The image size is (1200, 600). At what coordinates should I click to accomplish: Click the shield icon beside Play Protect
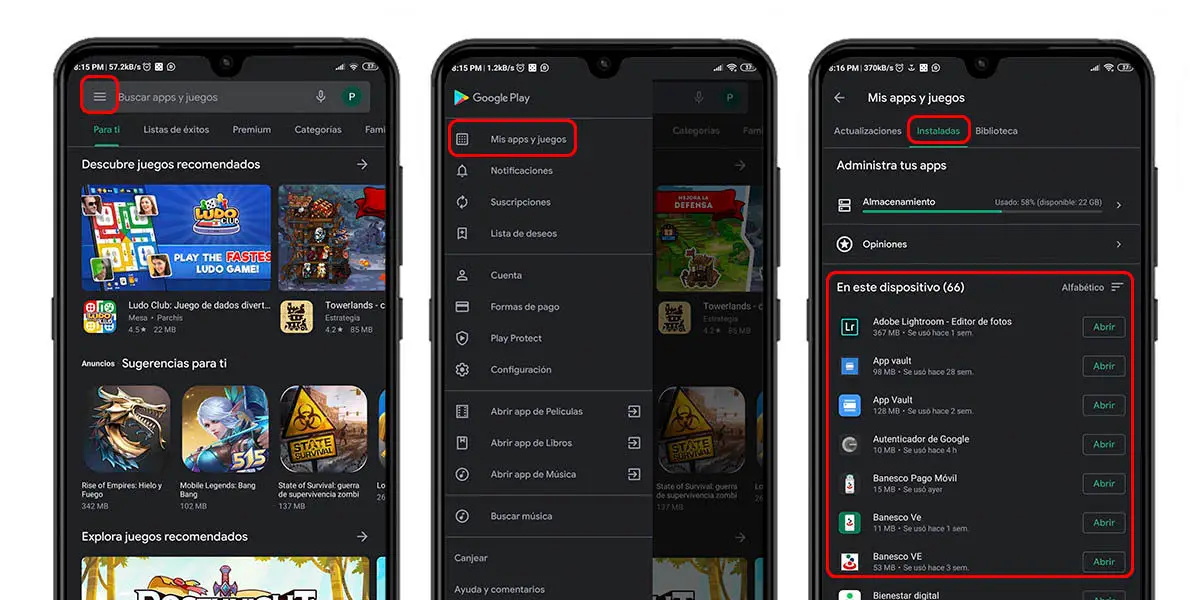462,338
